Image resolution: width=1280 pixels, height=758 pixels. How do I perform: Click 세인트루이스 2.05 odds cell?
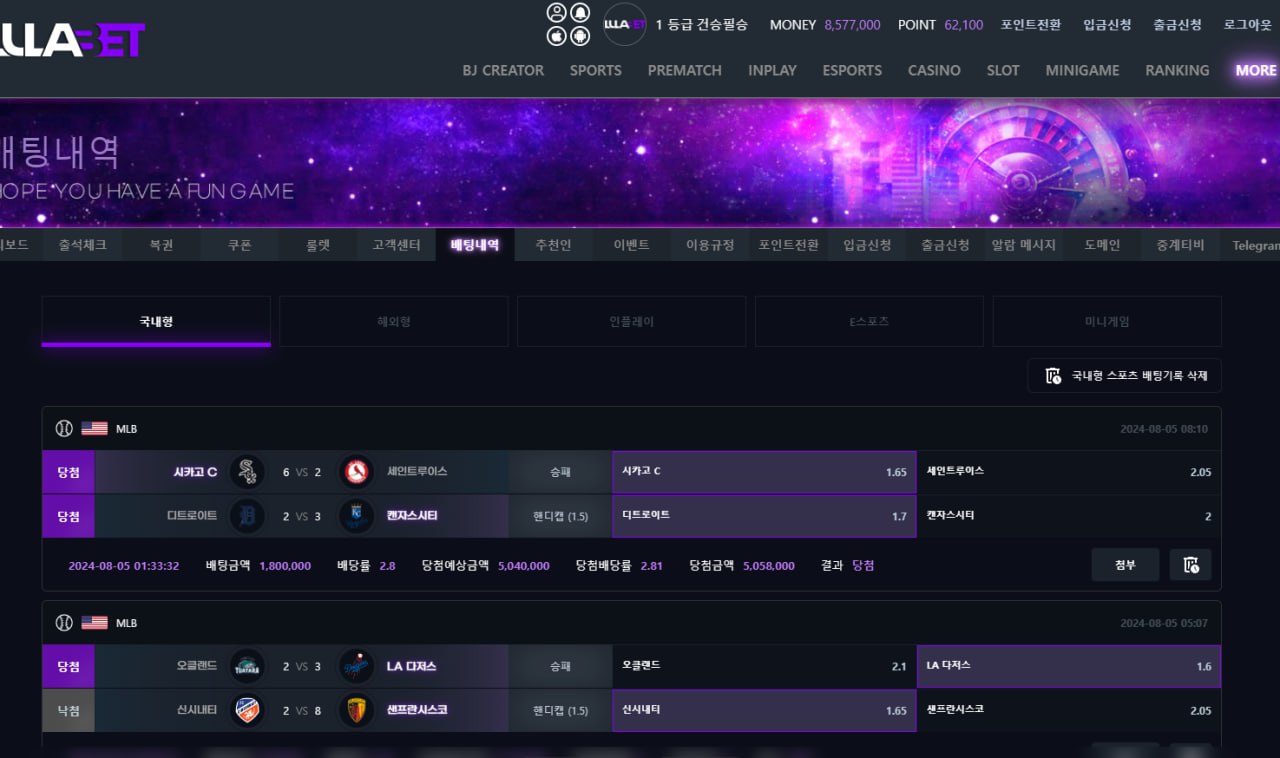point(1069,472)
